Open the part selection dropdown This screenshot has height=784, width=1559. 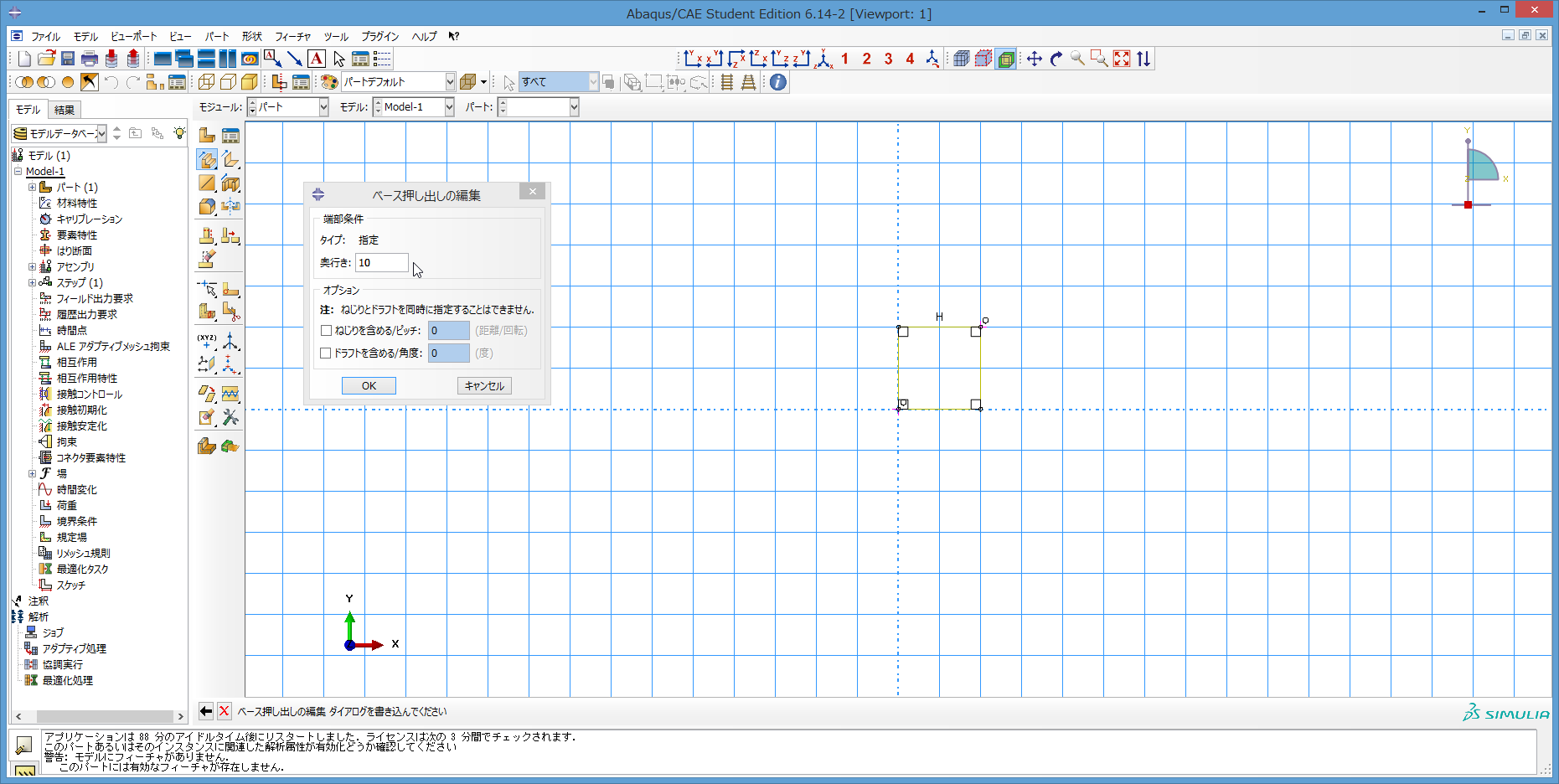click(x=574, y=107)
